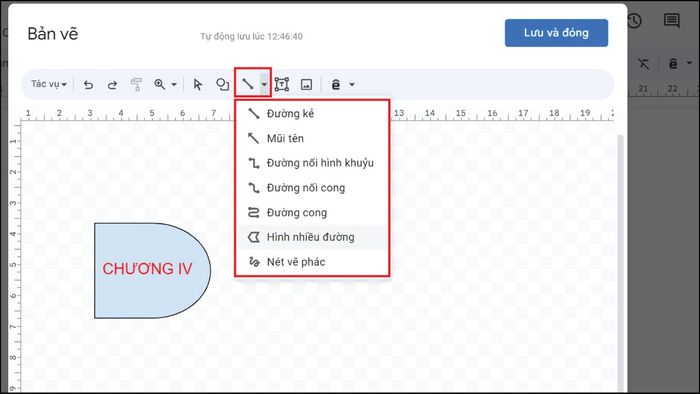
Task: Open the comments icon at top right
Action: pyautogui.click(x=671, y=21)
